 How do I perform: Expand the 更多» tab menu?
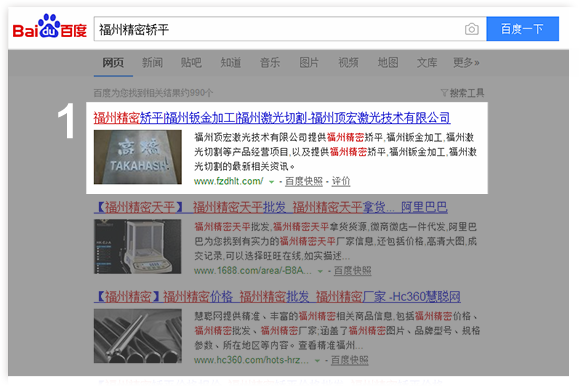[466, 62]
